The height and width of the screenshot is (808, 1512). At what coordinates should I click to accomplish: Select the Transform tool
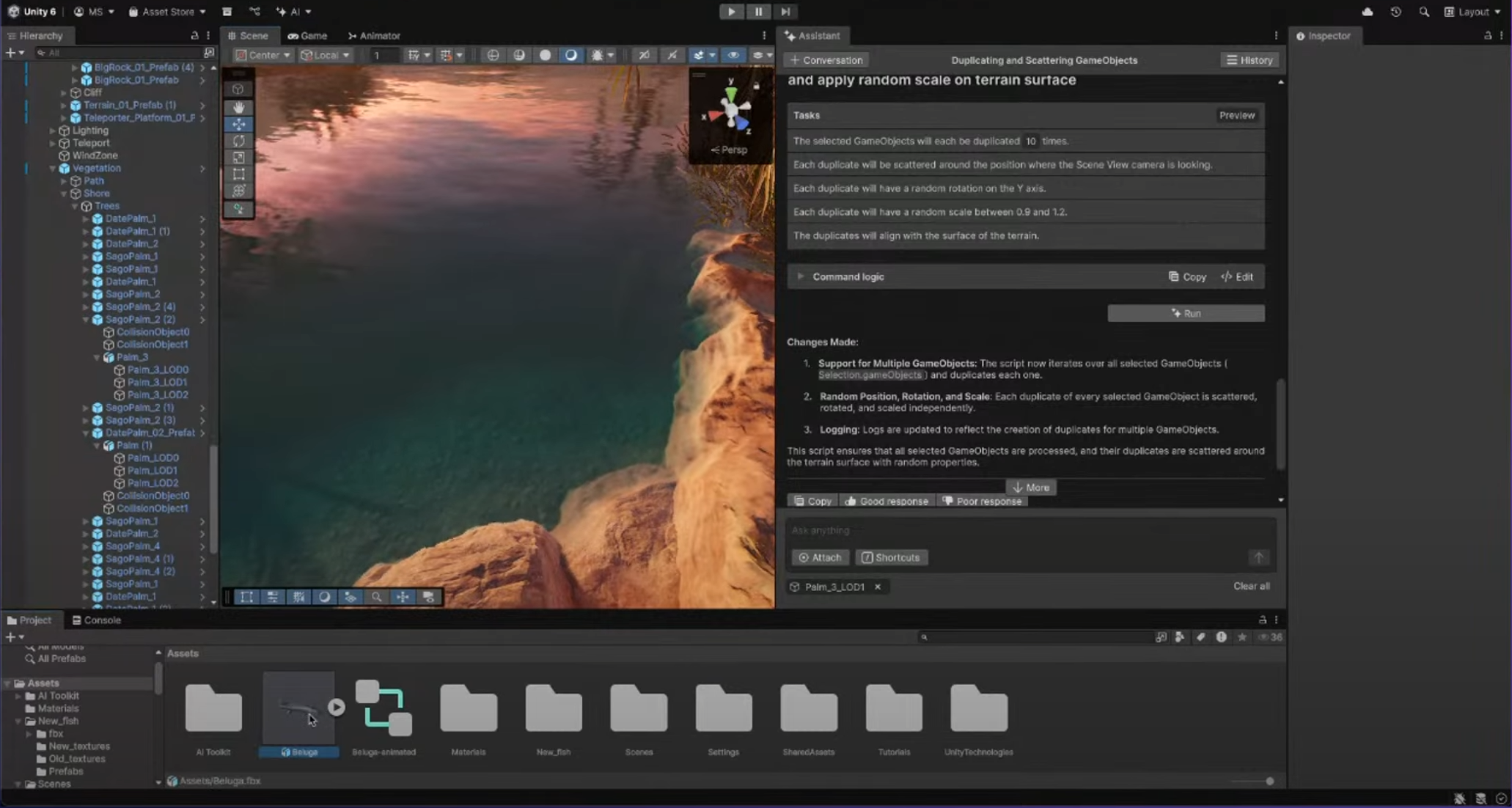point(238,191)
